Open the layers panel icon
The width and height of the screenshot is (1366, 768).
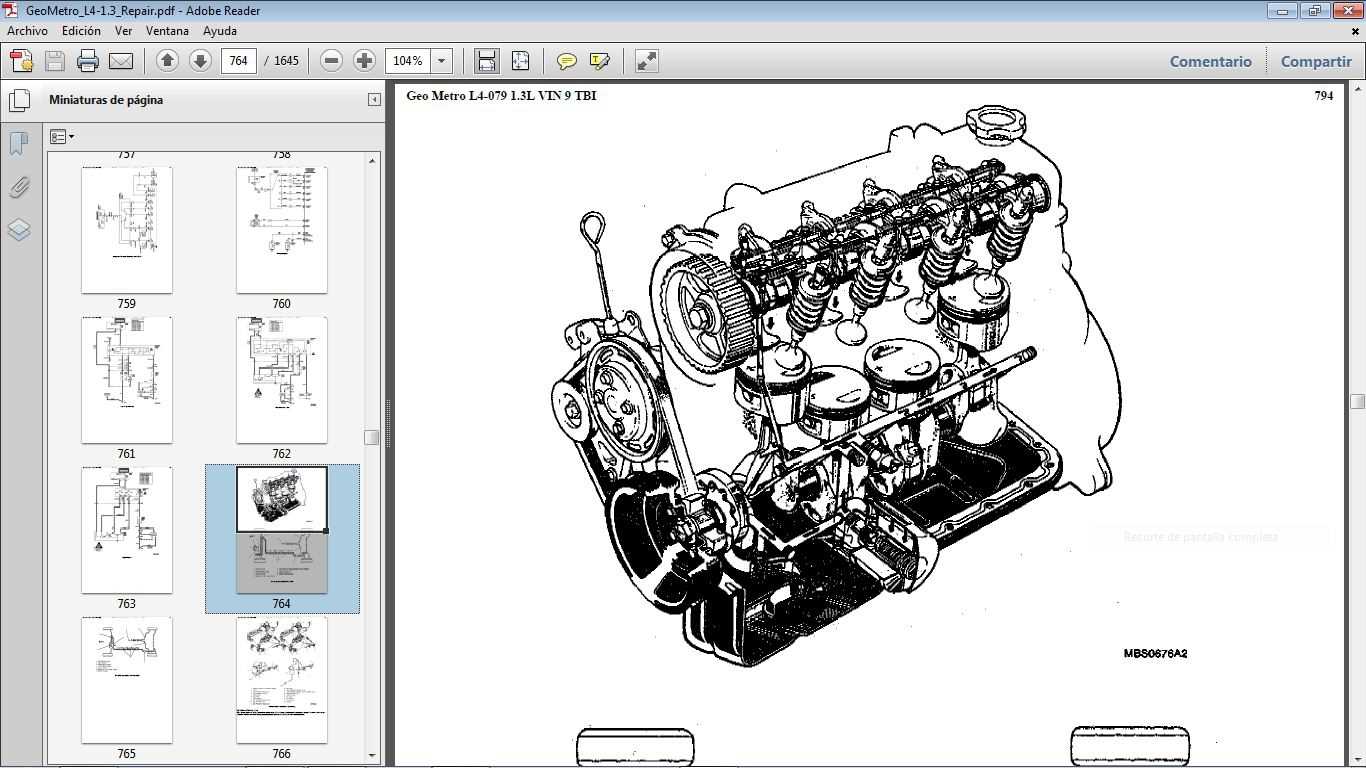coord(19,230)
